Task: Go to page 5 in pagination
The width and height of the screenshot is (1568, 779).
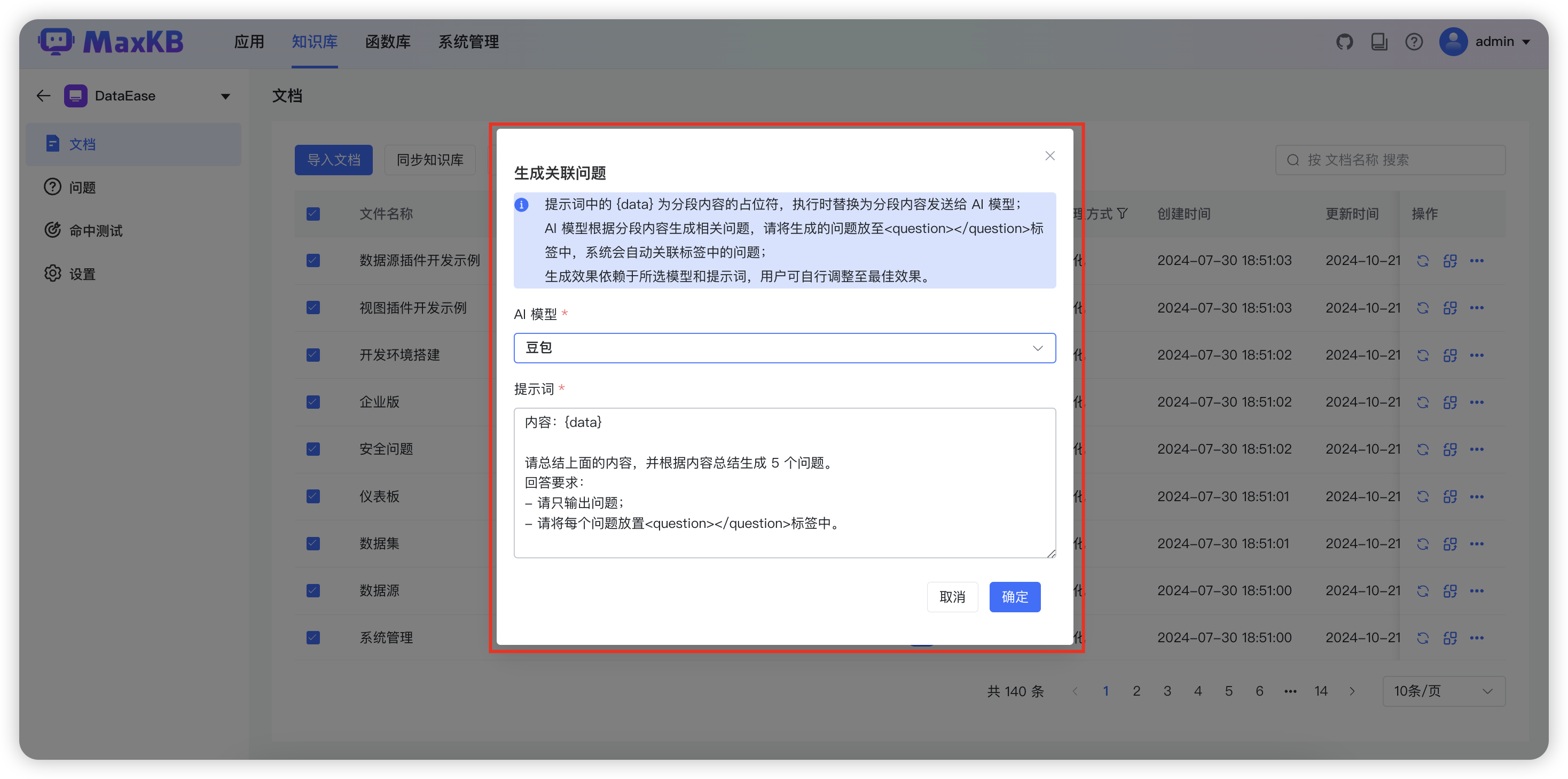Action: 1229,691
